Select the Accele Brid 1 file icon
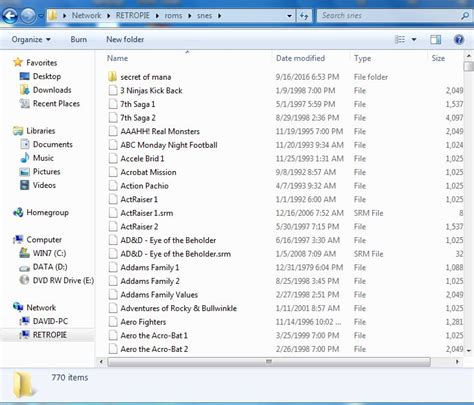Viewport: 474px width, 405px height. click(x=113, y=159)
